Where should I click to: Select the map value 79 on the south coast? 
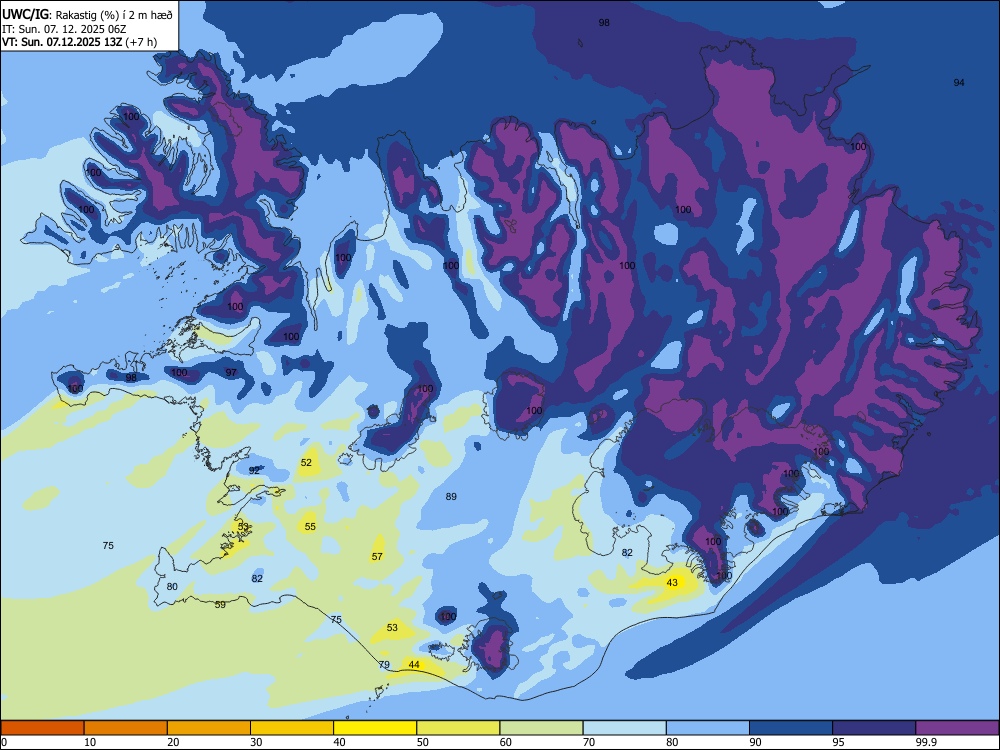384,665
